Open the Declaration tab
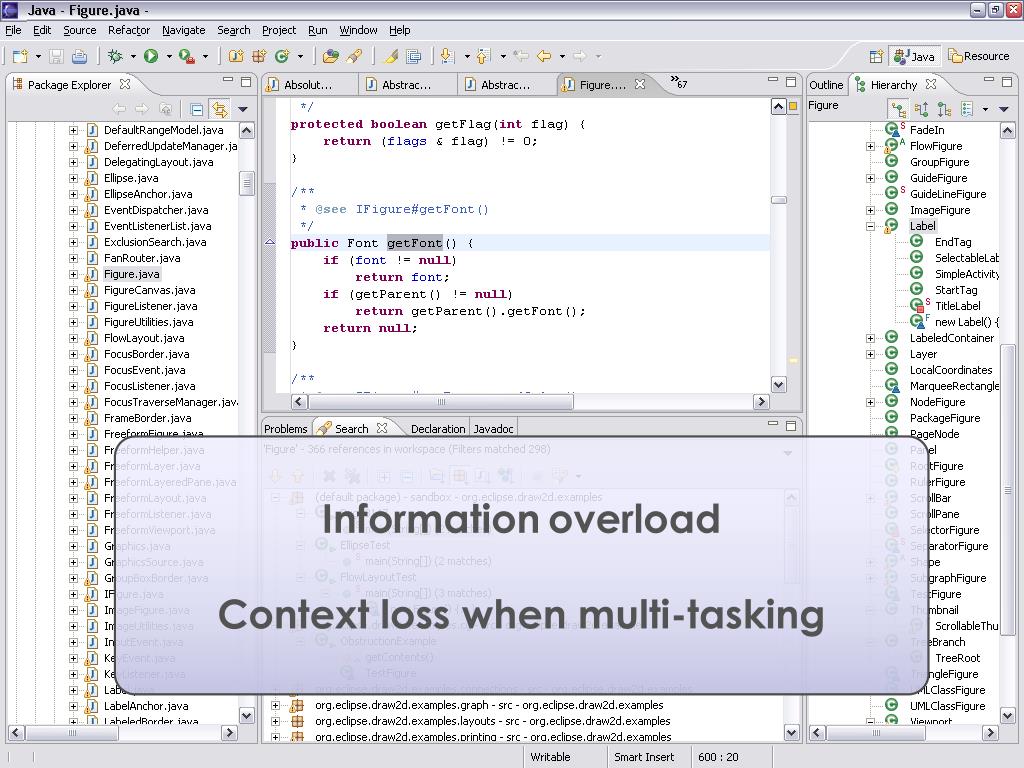The width and height of the screenshot is (1024, 768). (x=438, y=429)
